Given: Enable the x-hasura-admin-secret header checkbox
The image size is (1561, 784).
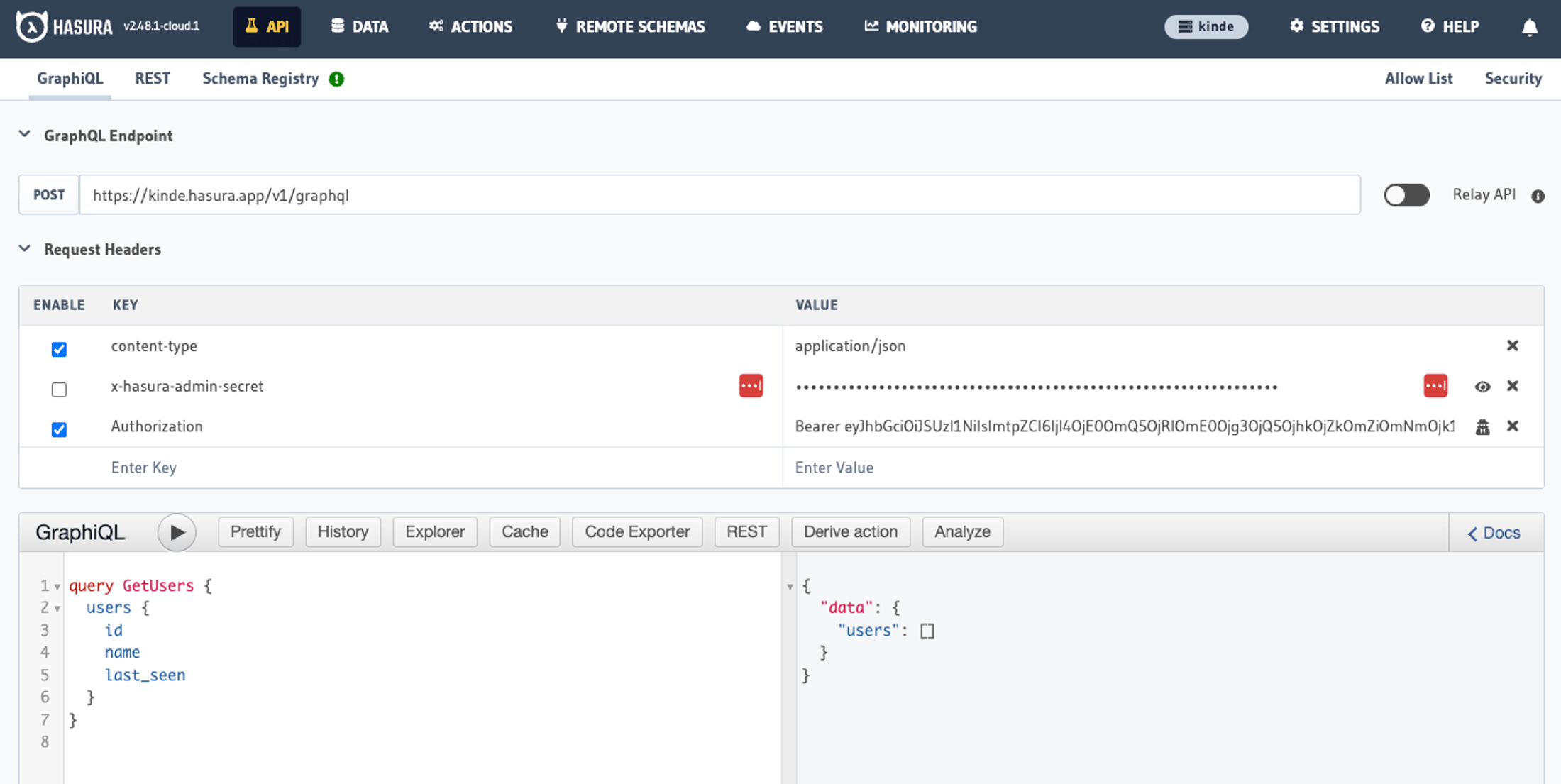Looking at the screenshot, I should (59, 390).
